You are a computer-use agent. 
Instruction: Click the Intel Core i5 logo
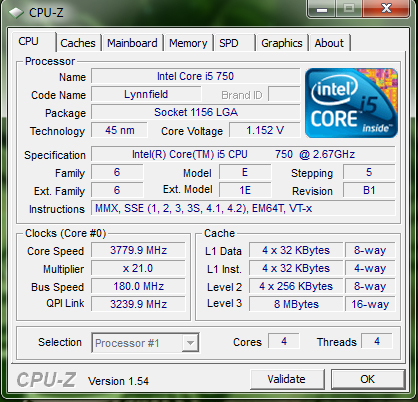[351, 103]
